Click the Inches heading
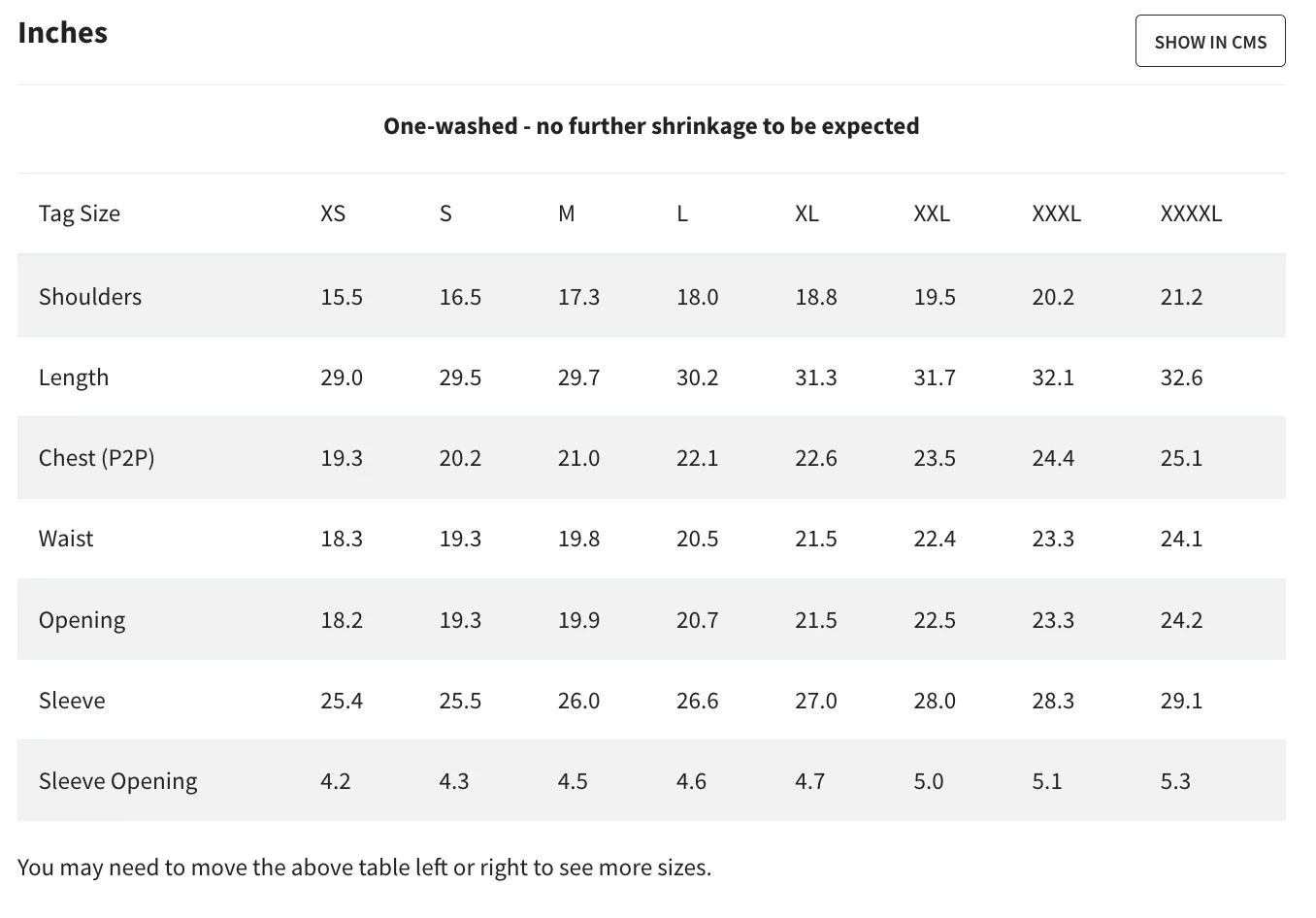Image resolution: width=1316 pixels, height=918 pixels. click(x=63, y=33)
